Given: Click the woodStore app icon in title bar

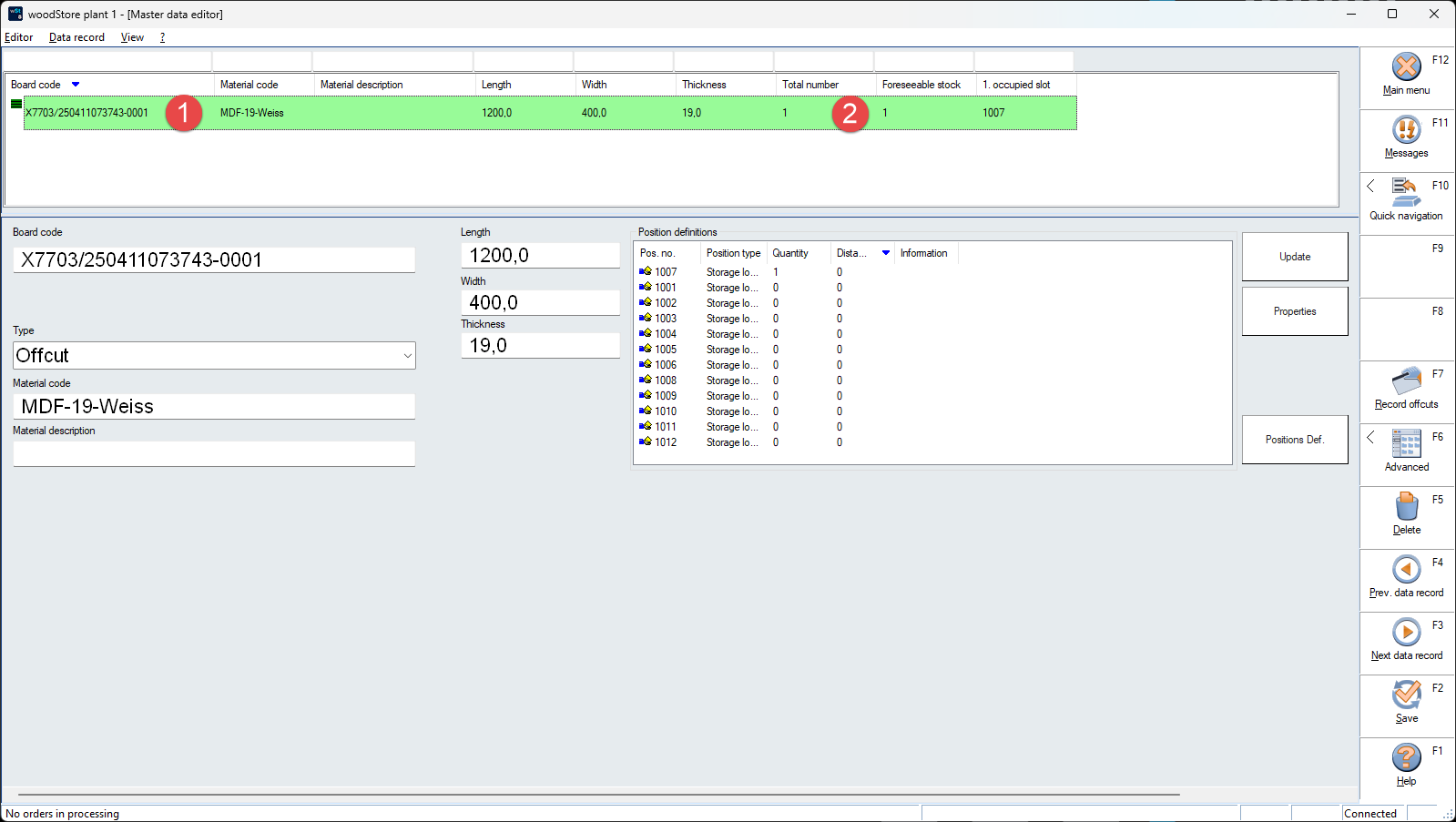Looking at the screenshot, I should pos(15,14).
